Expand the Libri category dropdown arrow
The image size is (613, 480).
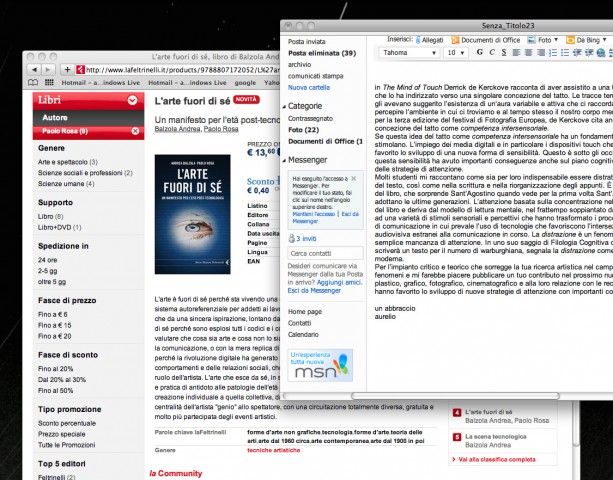[133, 100]
